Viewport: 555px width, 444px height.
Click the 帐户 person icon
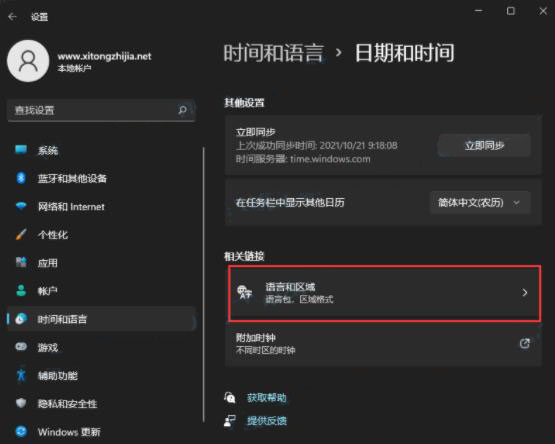tap(21, 291)
